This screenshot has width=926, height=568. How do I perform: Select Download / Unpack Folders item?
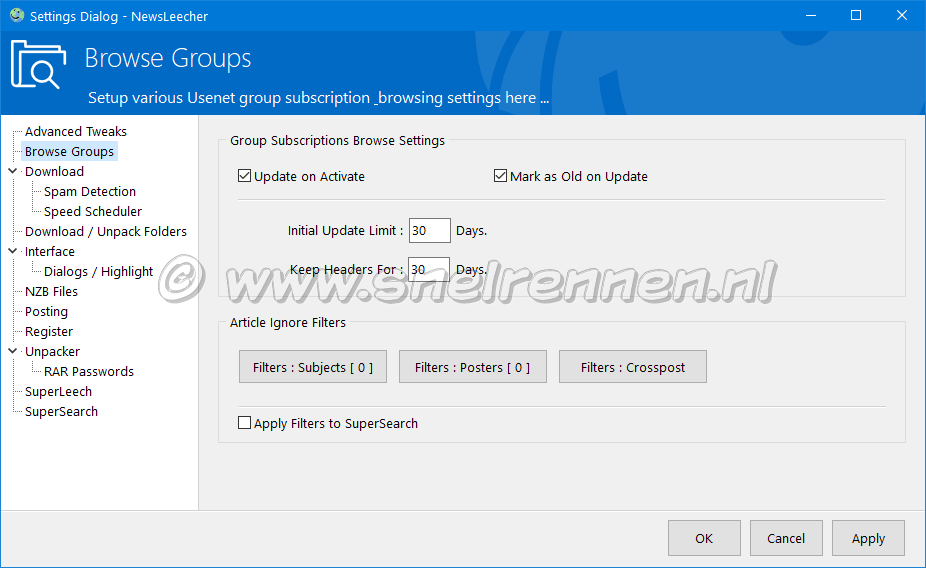point(106,231)
